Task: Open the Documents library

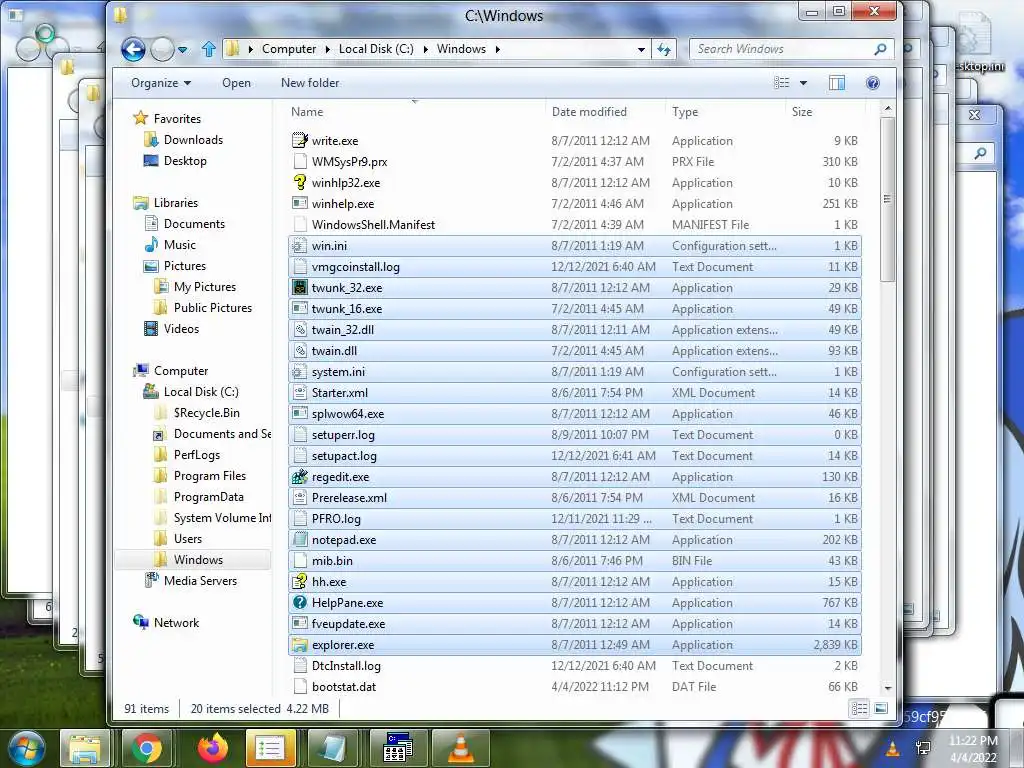Action: 194,223
